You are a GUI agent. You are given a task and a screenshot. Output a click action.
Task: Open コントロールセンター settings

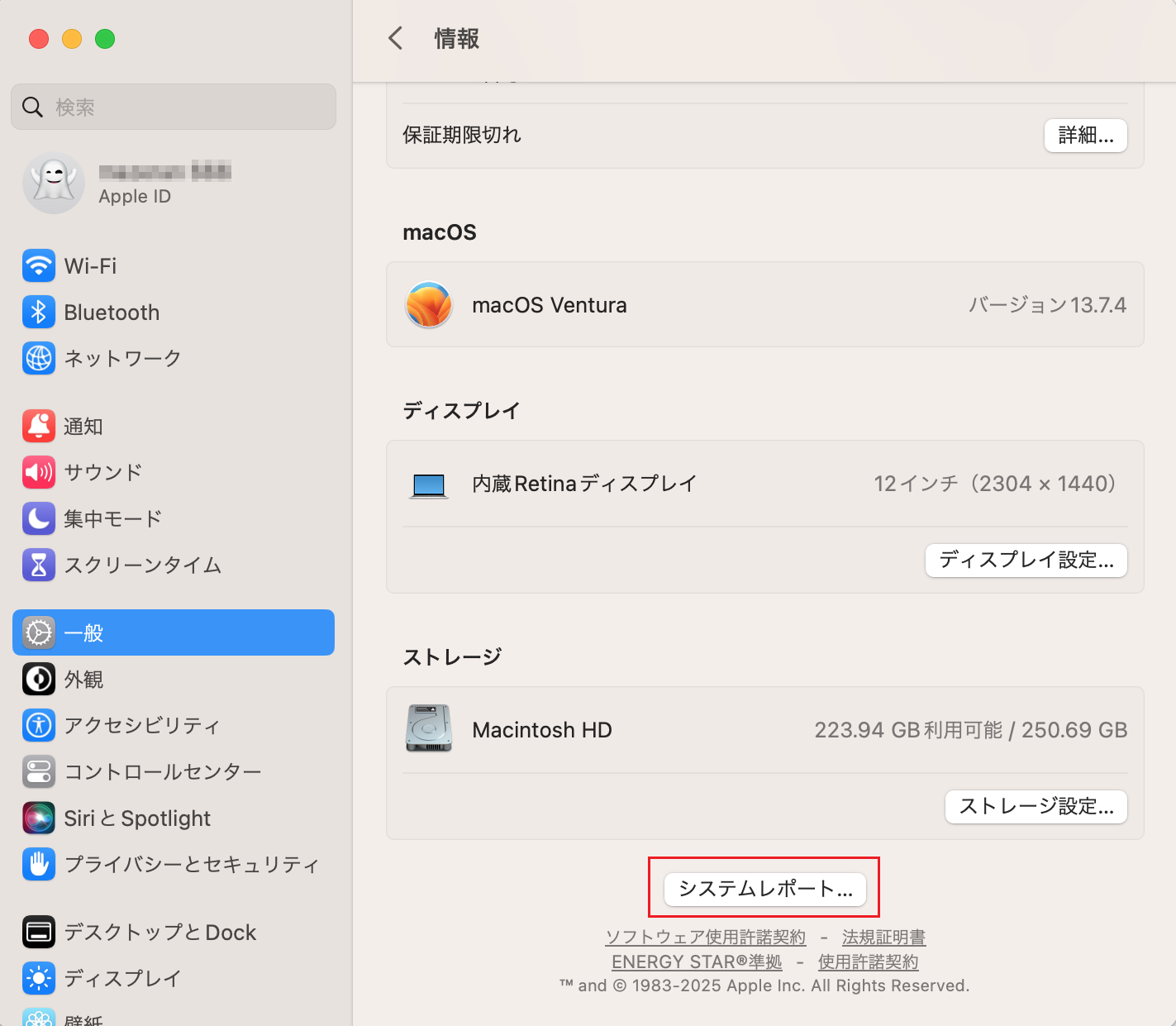pos(163,771)
